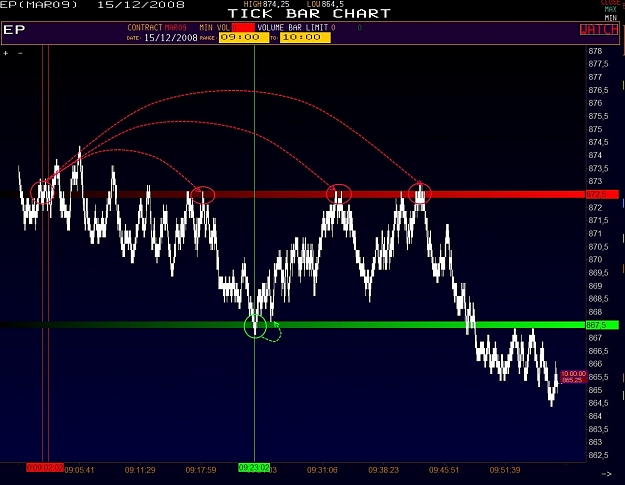Screen dimensions: 625x485
Task: Click the red MIN VOL field
Action: coord(243,27)
